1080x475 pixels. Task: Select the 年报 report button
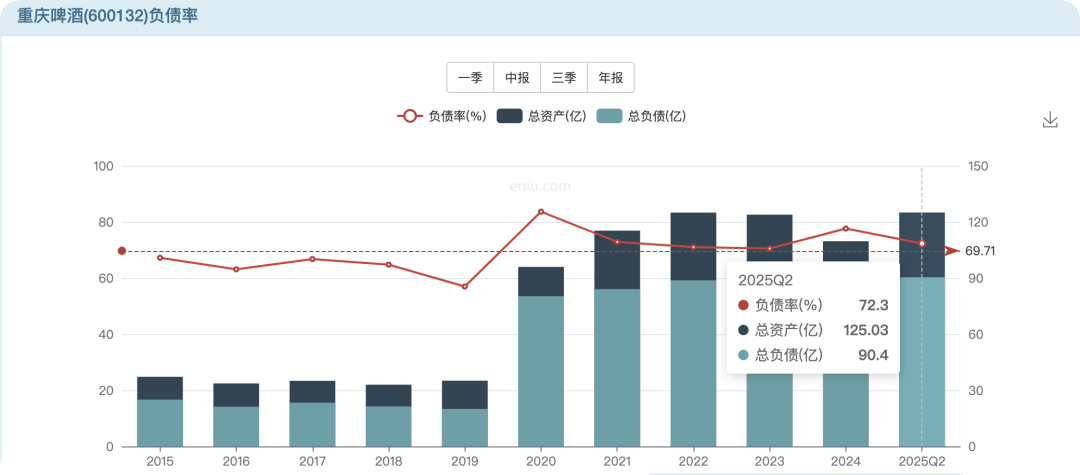(610, 78)
